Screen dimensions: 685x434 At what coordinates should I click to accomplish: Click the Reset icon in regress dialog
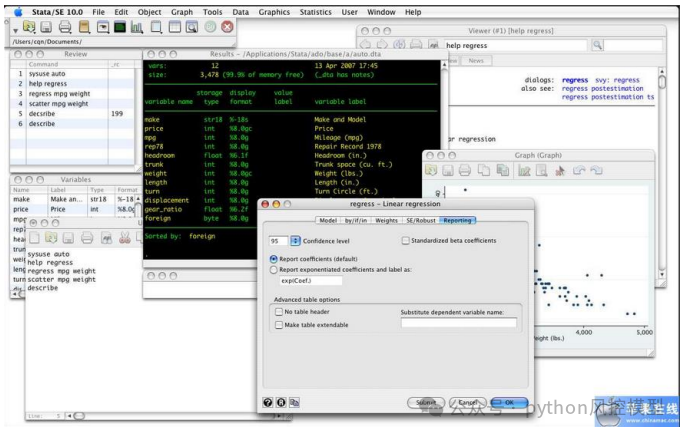point(281,402)
